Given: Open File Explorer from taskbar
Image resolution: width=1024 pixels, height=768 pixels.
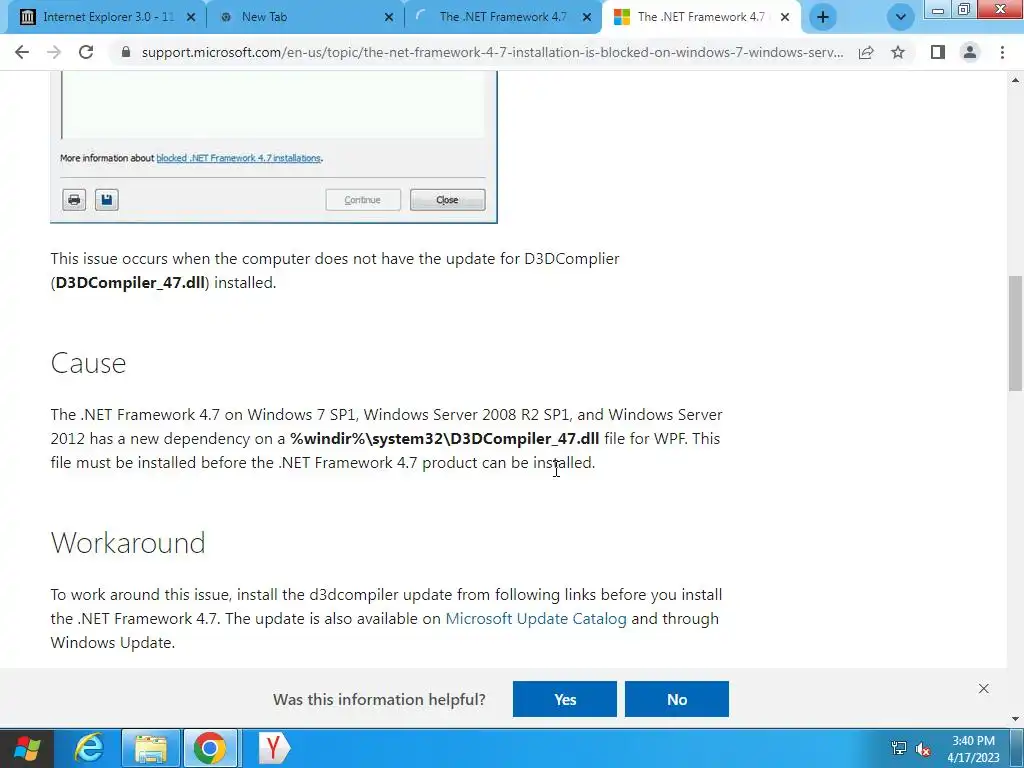Looking at the screenshot, I should pos(150,748).
